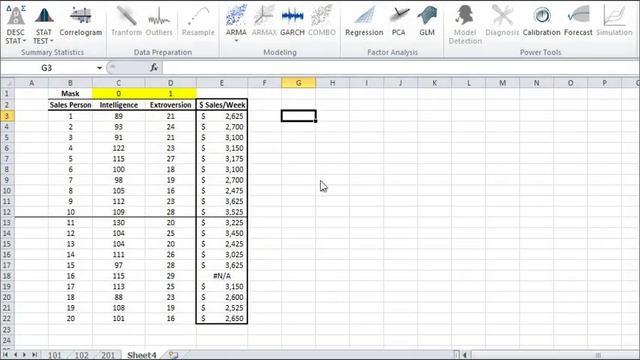The image size is (640, 360).
Task: Select the $ Sales/Week header cell
Action: (x=222, y=105)
